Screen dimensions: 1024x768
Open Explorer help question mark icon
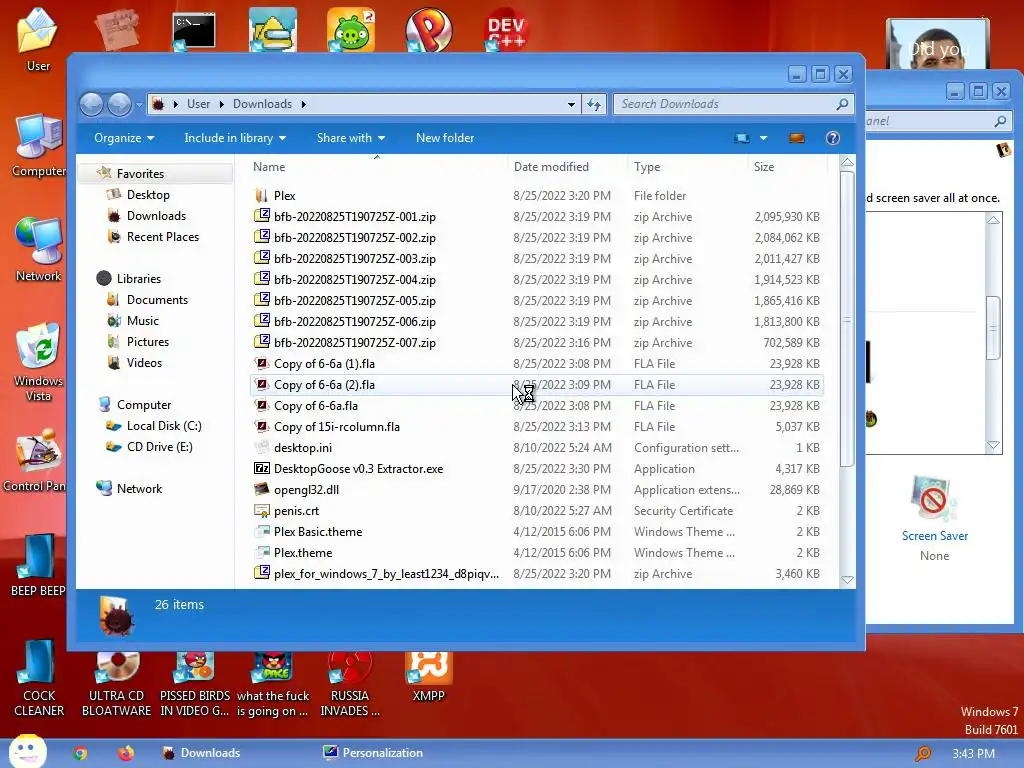(833, 138)
